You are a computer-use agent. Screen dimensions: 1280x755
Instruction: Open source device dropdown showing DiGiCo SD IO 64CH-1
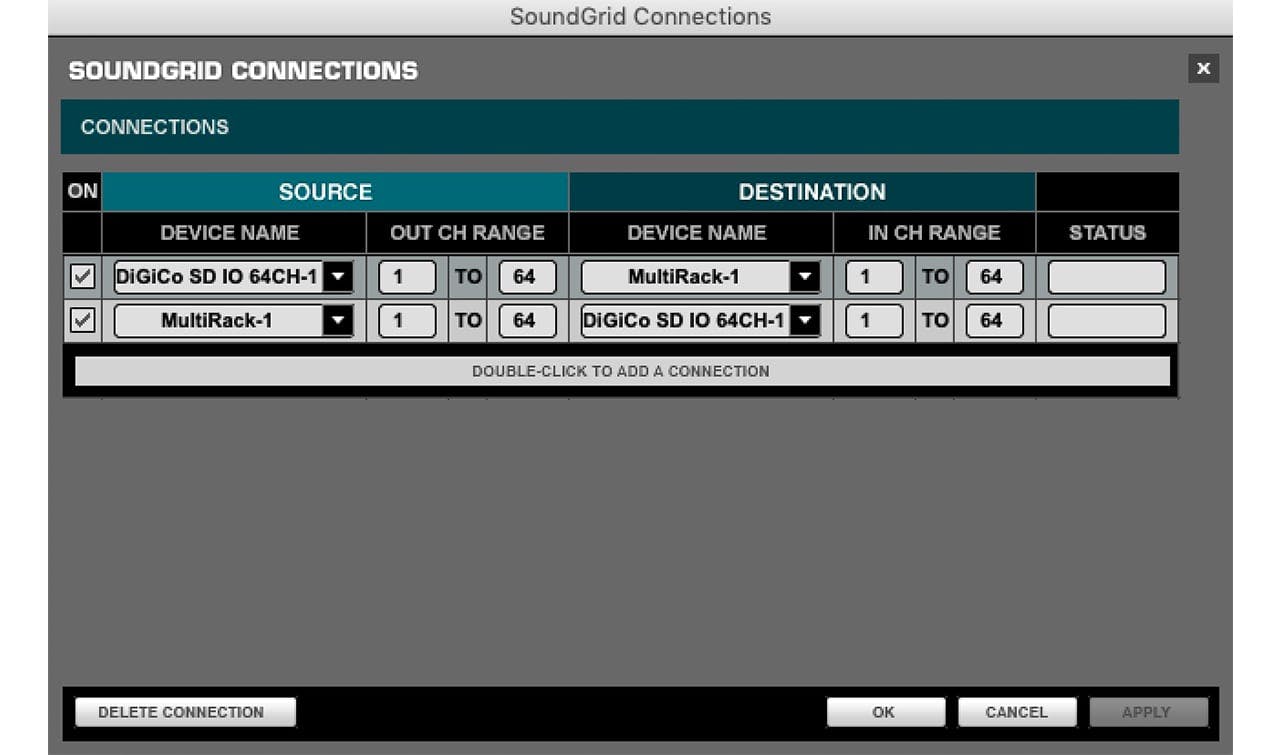tap(338, 277)
